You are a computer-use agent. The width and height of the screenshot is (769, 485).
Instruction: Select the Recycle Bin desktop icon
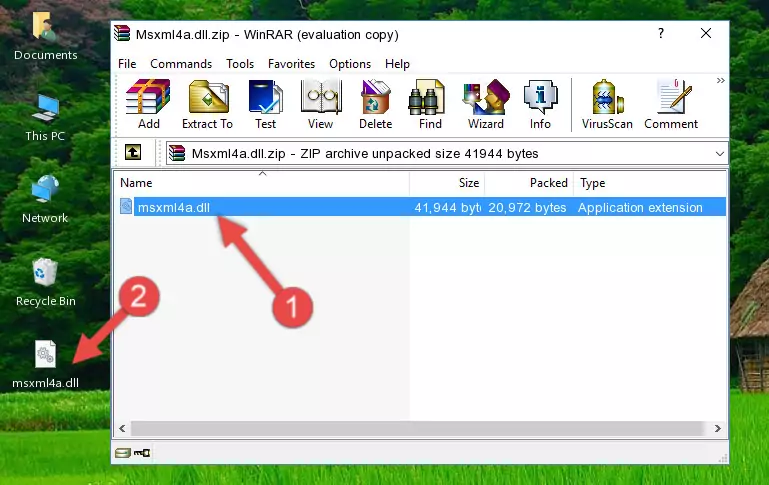tap(45, 282)
